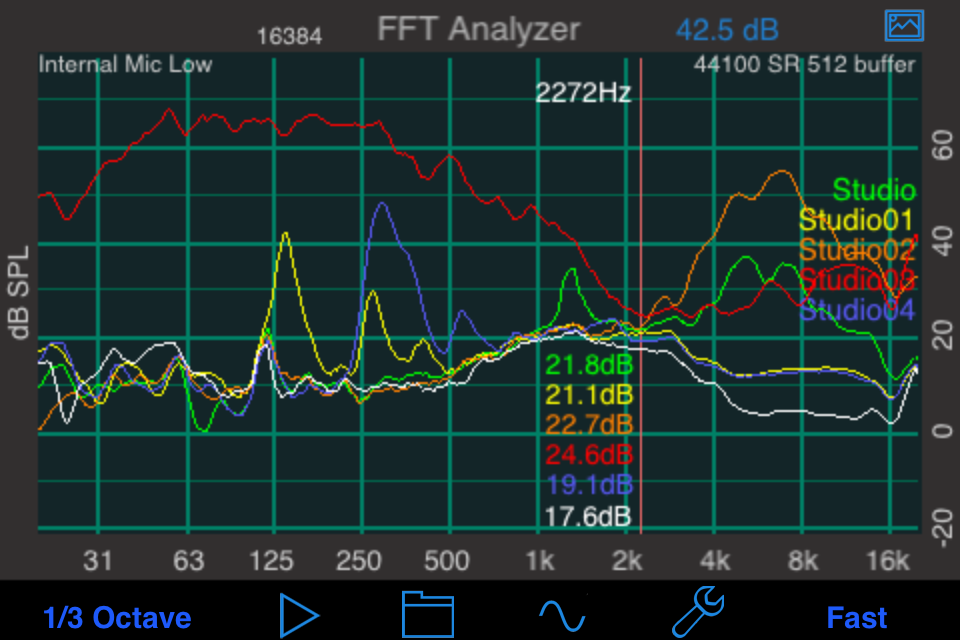The image size is (960, 640).
Task: Tap the 250 frequency axis label
Action: (x=358, y=560)
